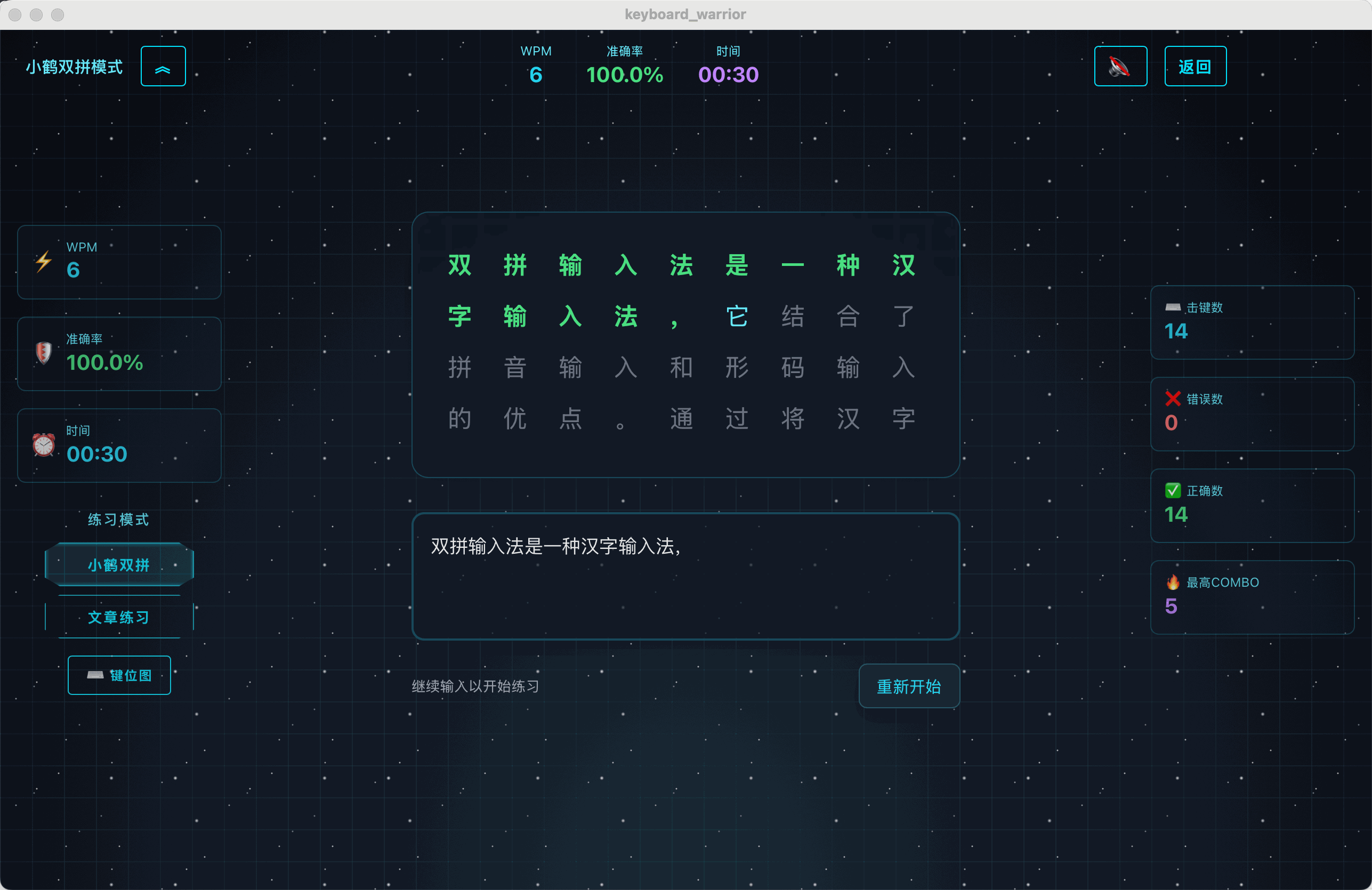Collapse the 小鹤双拼模式 header with the chevron
This screenshot has width=1372, height=890.
click(163, 66)
